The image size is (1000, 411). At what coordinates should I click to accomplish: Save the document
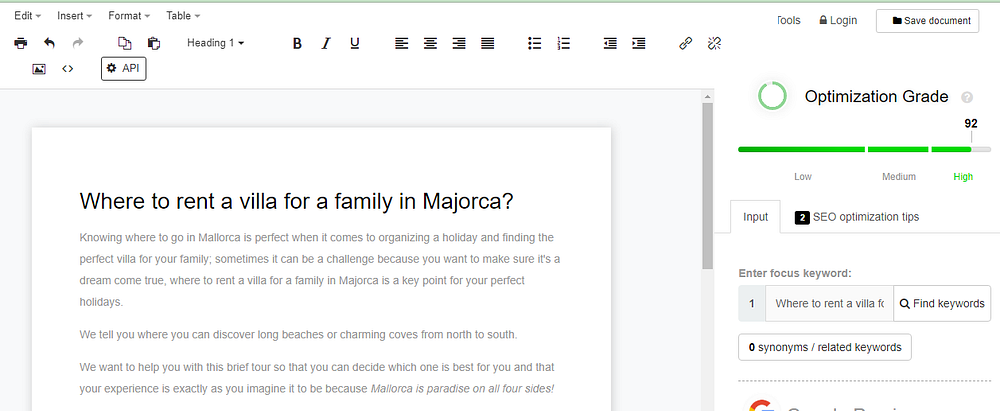coord(927,20)
